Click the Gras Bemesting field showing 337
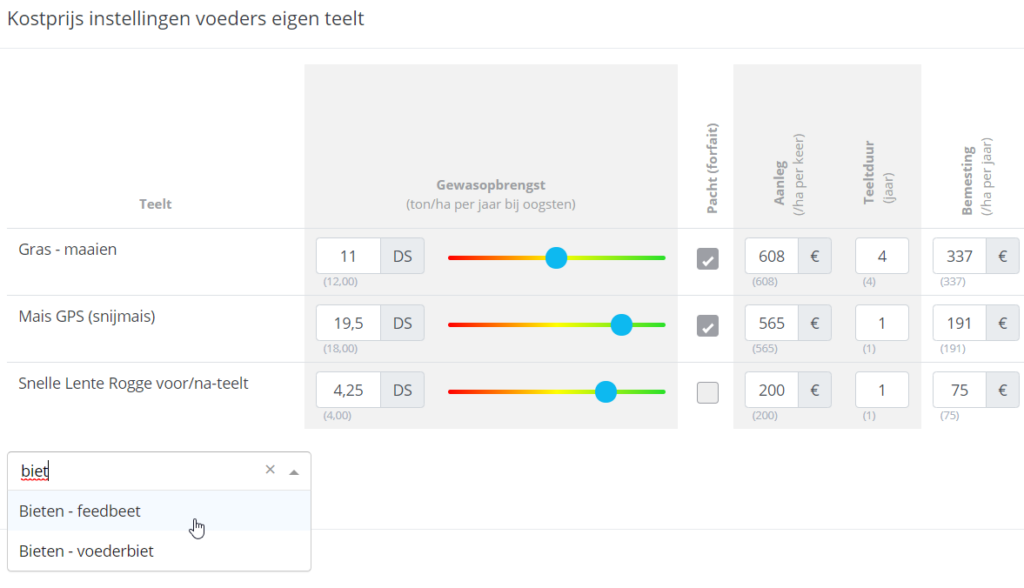The image size is (1024, 588). tap(960, 256)
